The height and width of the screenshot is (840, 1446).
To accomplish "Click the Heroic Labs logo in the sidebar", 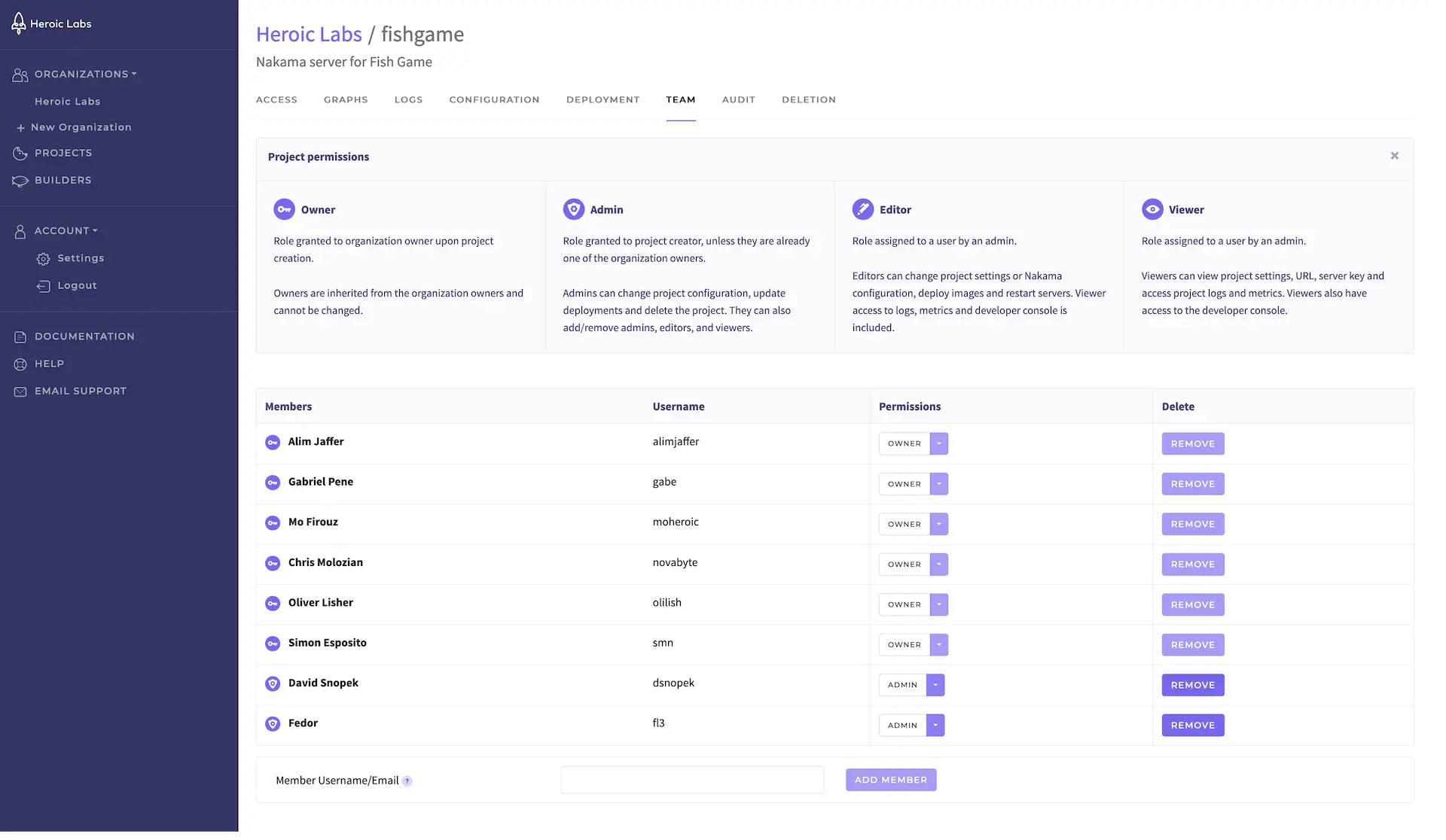I will 51,23.
